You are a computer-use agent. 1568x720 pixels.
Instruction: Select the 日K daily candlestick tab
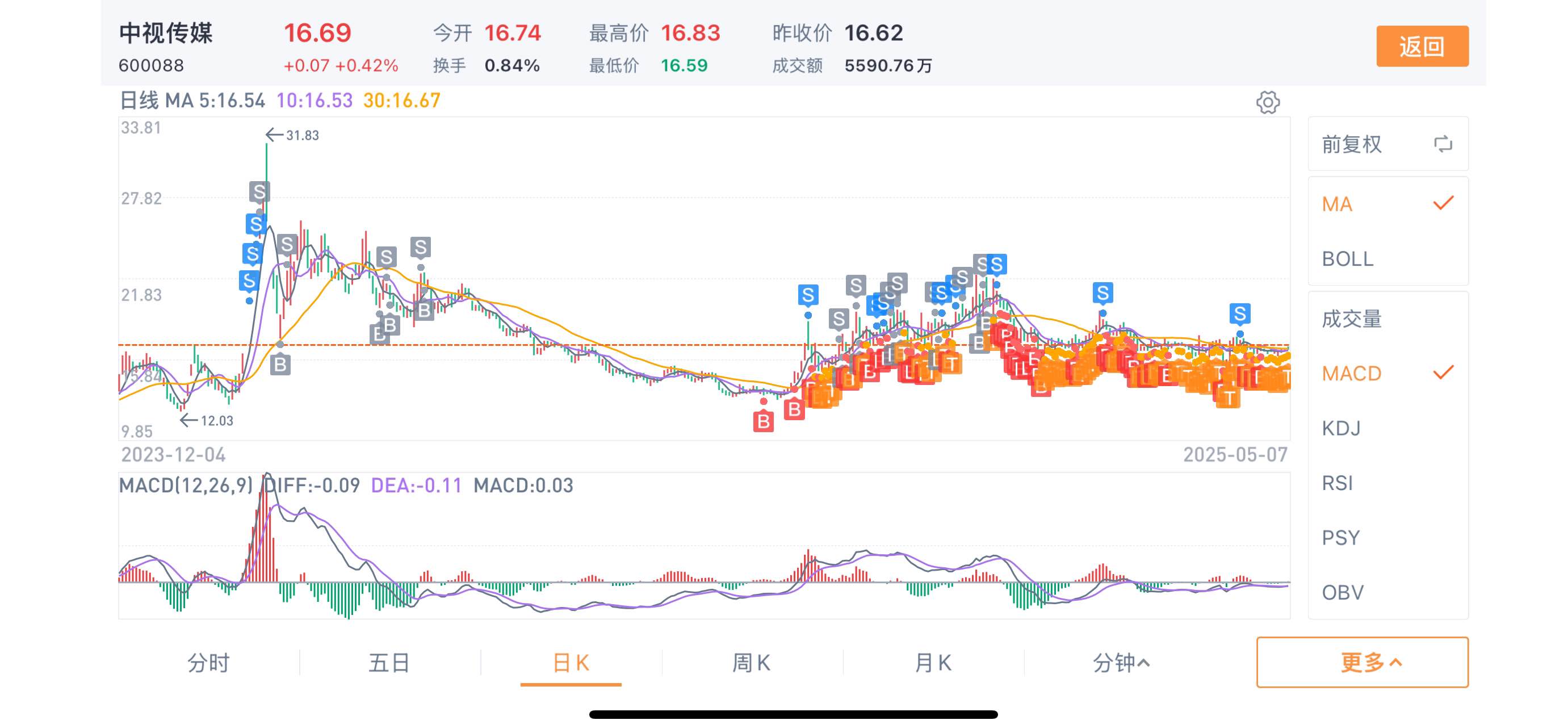tap(571, 662)
